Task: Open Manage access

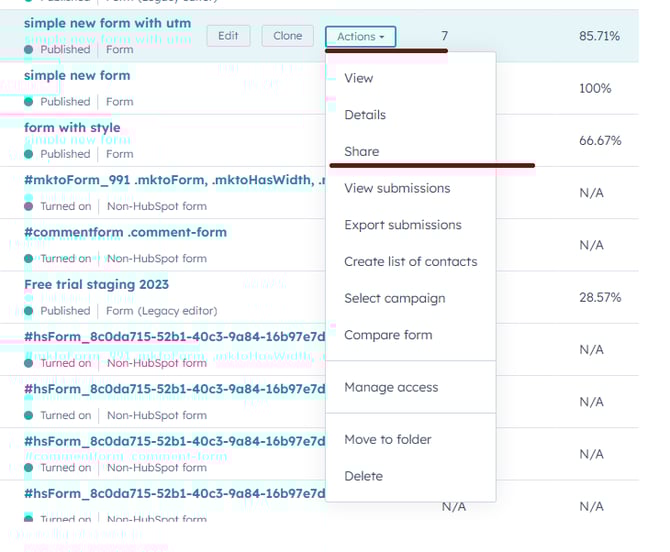Action: pos(391,387)
